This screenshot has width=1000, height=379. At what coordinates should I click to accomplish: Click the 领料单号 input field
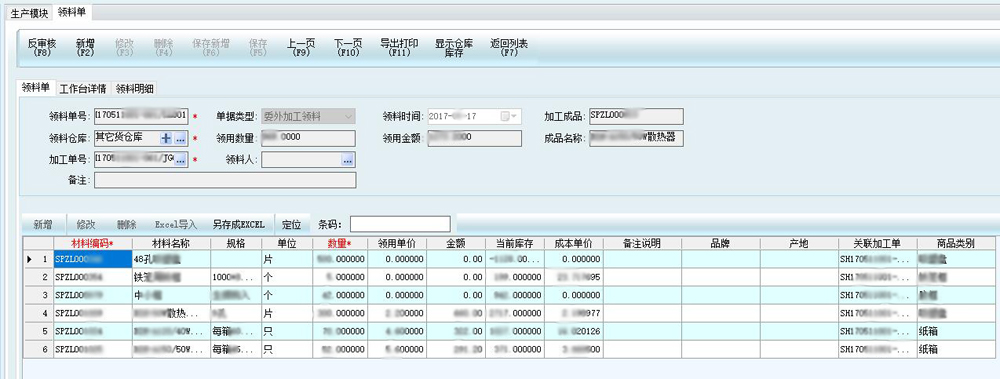click(x=141, y=116)
